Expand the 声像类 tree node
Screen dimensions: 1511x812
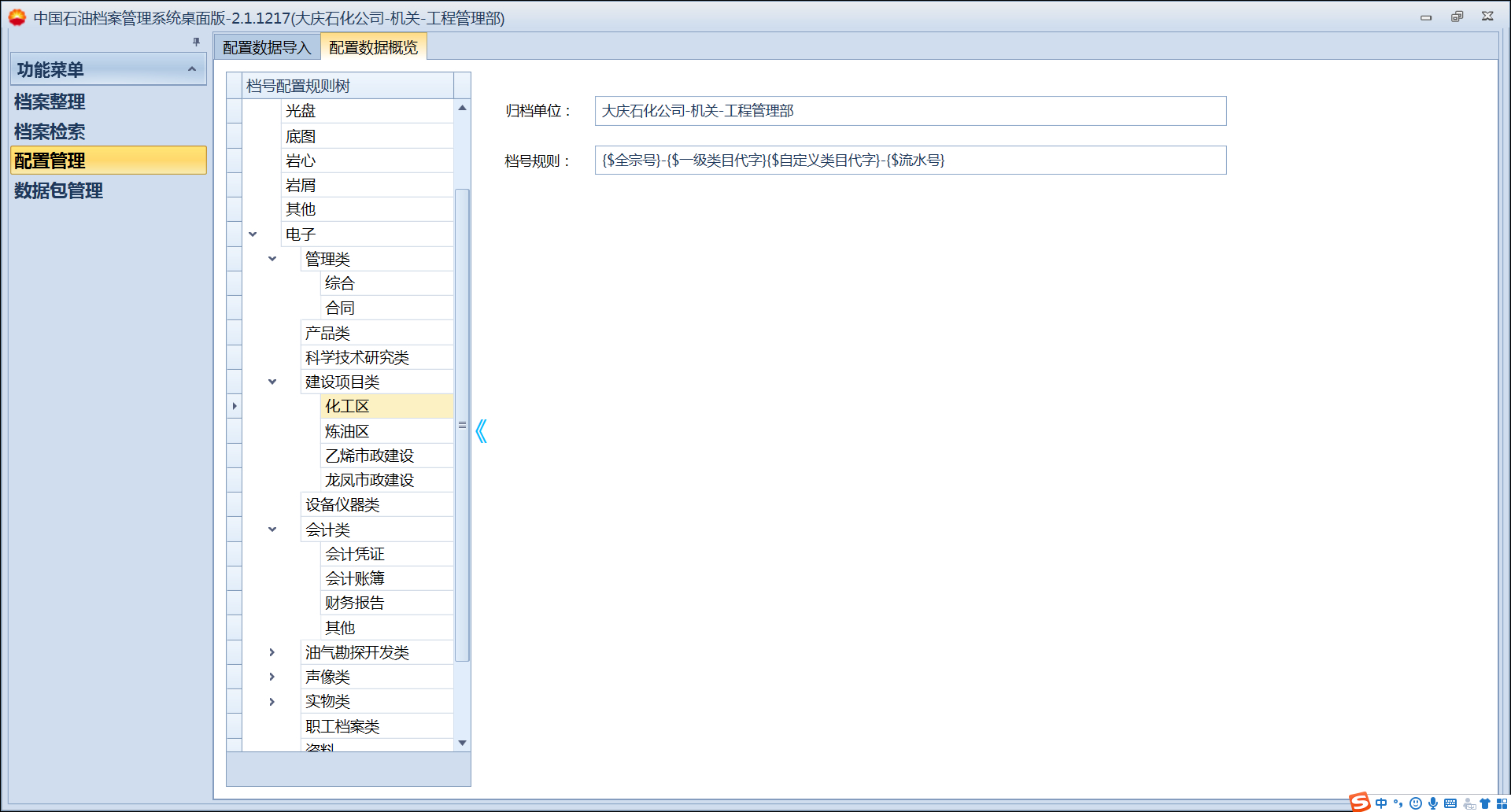(x=272, y=676)
